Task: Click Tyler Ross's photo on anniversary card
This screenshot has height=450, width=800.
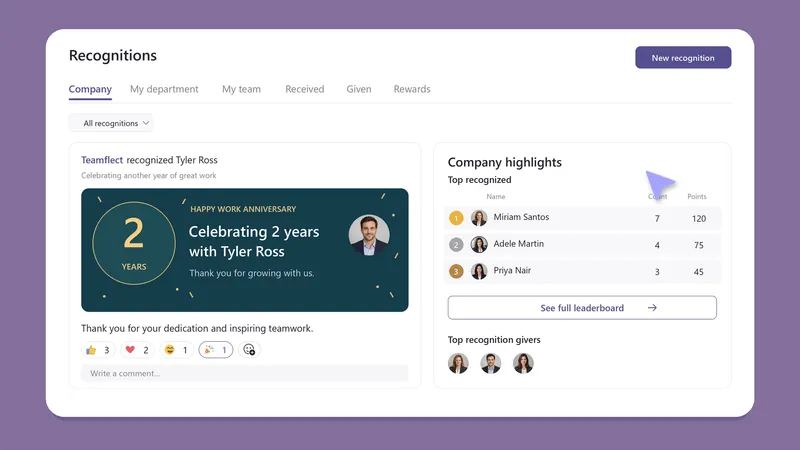Action: pos(369,235)
